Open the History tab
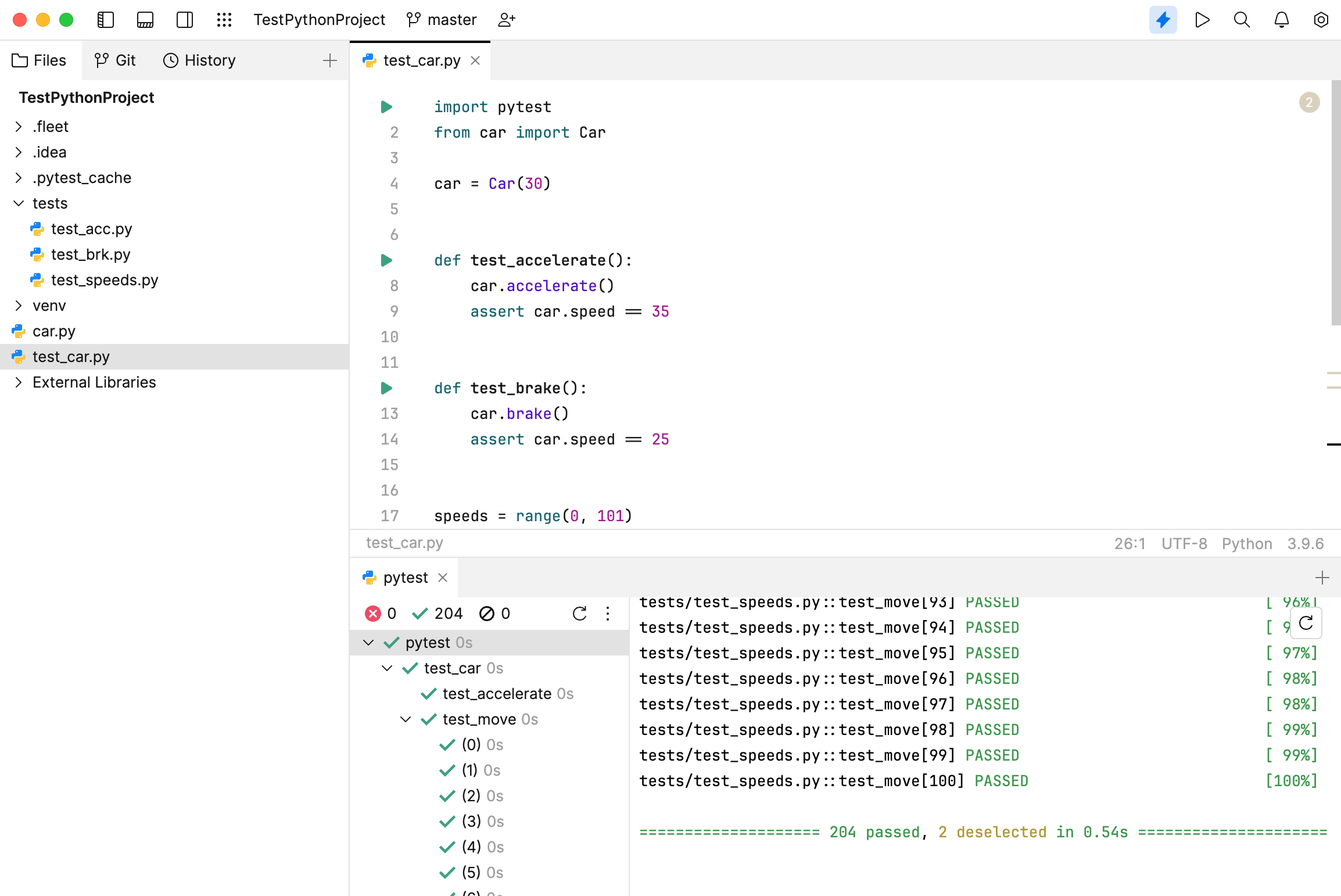 point(199,60)
